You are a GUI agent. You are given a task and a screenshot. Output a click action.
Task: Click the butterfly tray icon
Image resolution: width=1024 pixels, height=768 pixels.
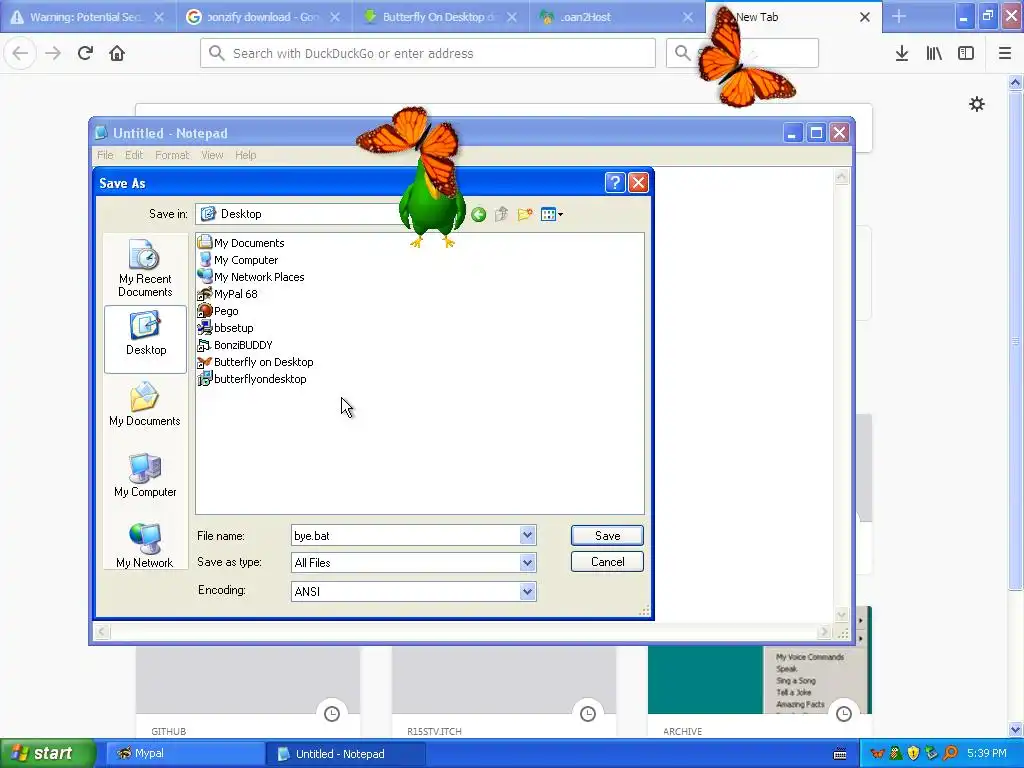click(x=877, y=754)
